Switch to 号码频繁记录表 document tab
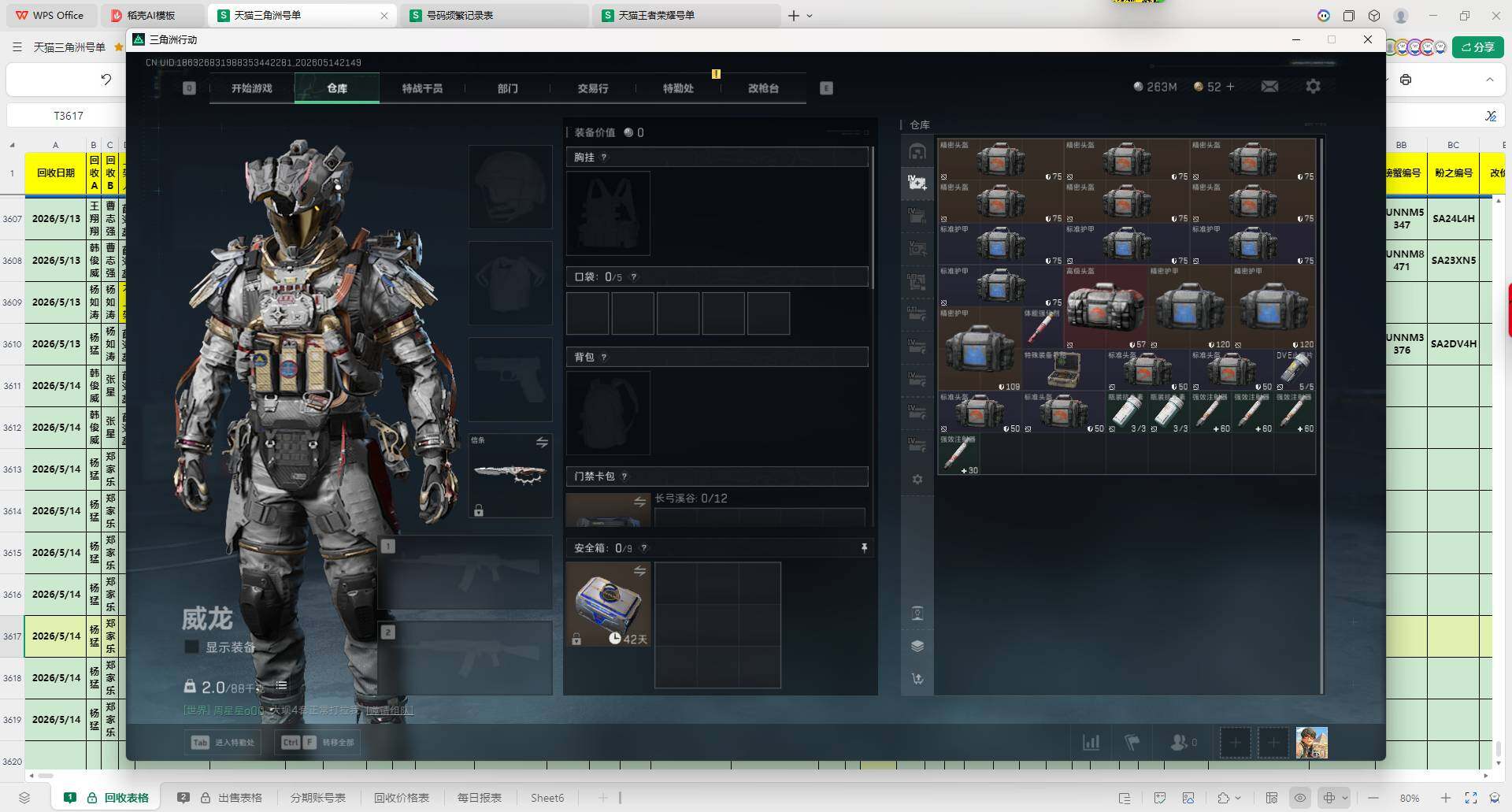1512x812 pixels. (x=495, y=15)
